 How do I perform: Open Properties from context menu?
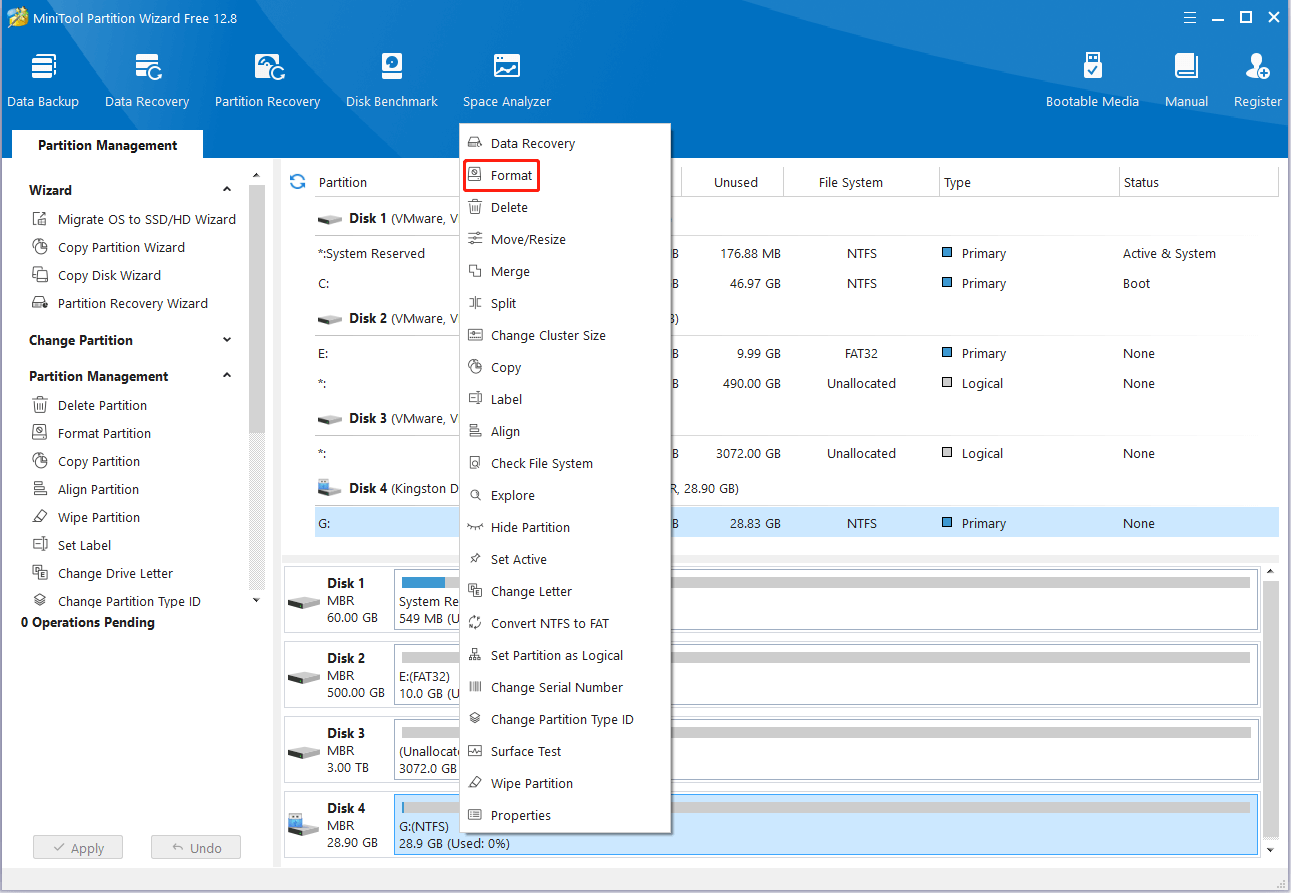click(564, 816)
